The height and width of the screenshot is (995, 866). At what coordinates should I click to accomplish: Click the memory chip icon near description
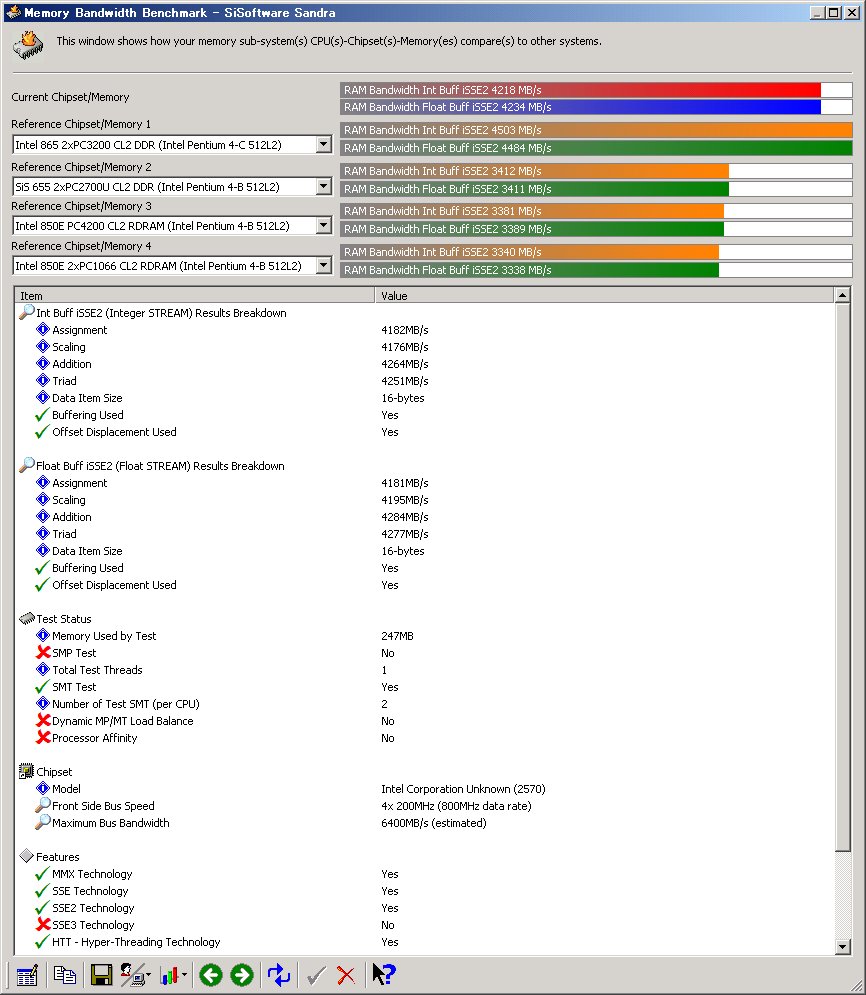[28, 46]
